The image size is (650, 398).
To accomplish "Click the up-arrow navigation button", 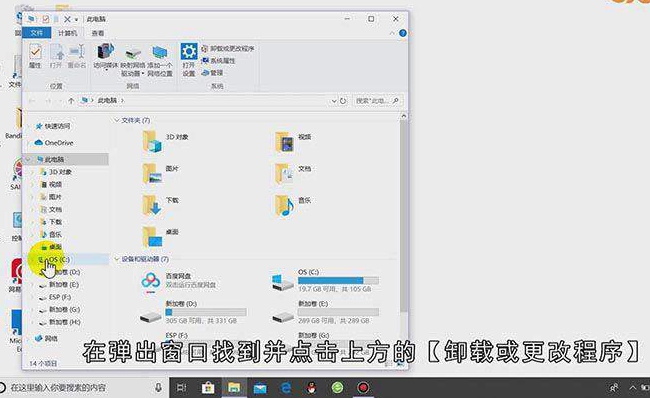I will [71, 101].
